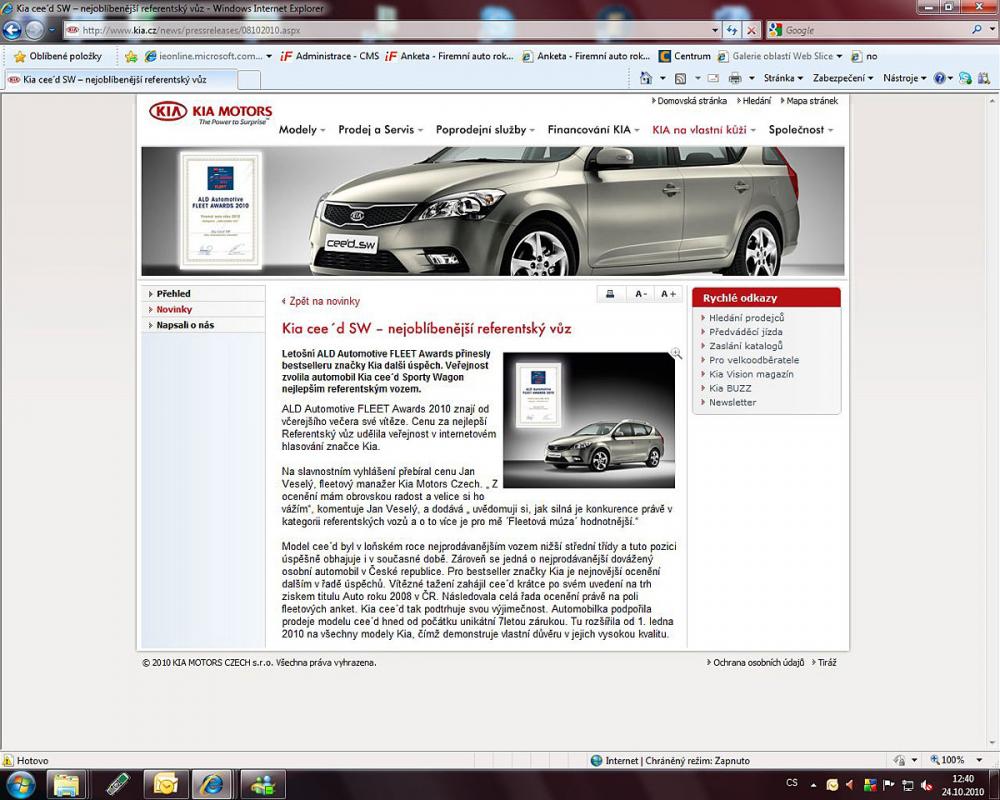
Task: Click Internet Explorer taskbar icon
Action: point(212,785)
